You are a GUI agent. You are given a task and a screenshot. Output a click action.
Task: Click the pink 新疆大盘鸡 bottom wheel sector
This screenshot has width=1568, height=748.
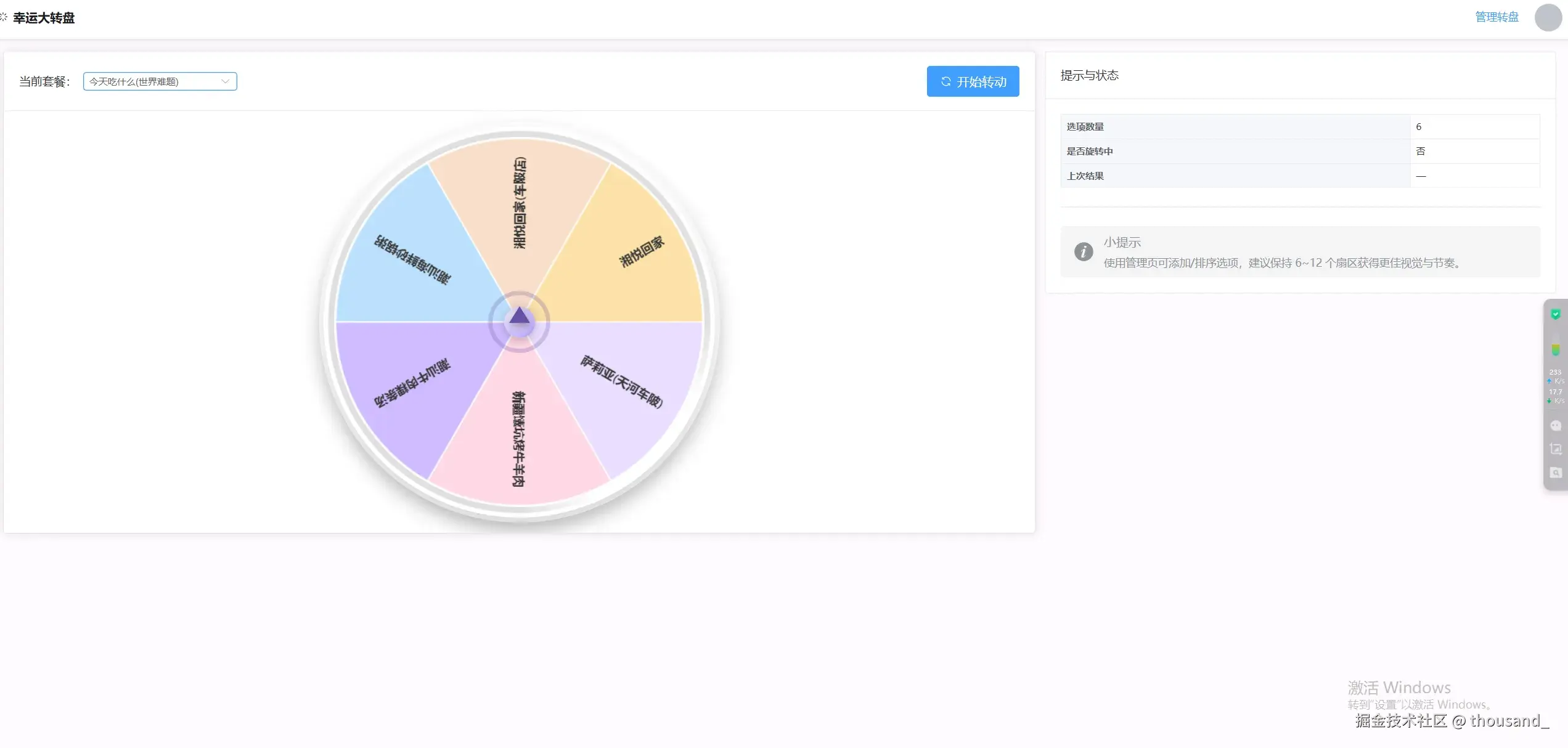(x=519, y=439)
